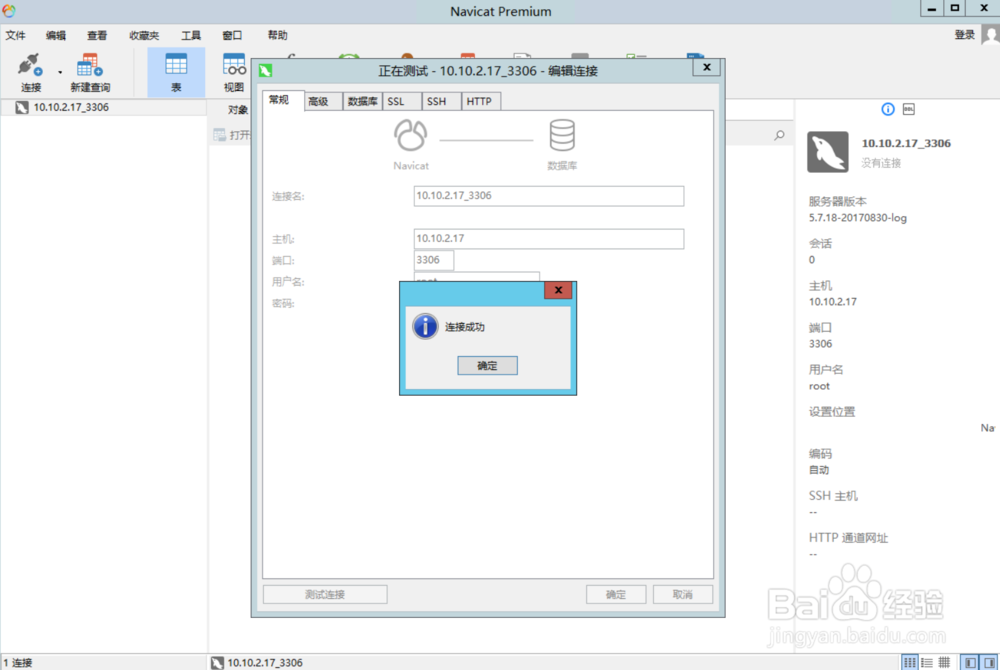Open the 工具 menu
Viewport: 1000px width, 670px height.
(x=191, y=35)
